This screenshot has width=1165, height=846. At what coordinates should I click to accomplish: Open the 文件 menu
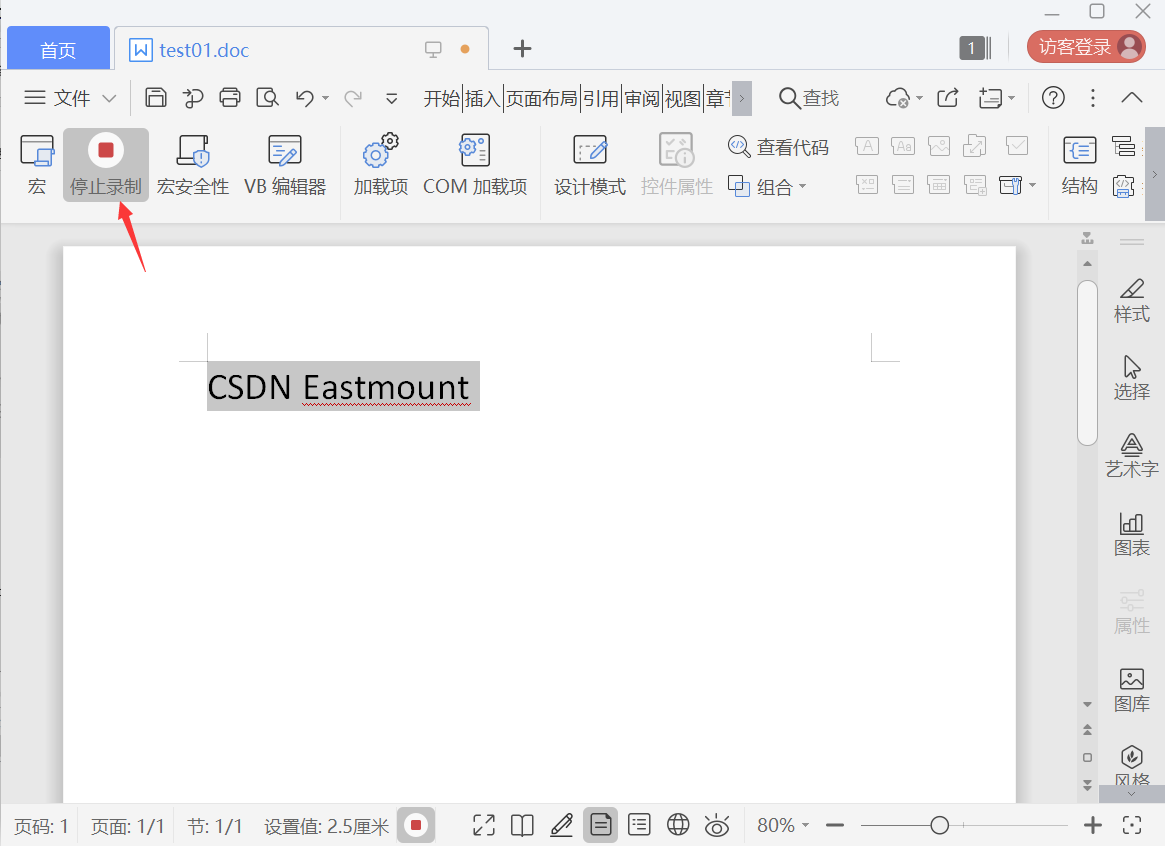click(x=57, y=97)
